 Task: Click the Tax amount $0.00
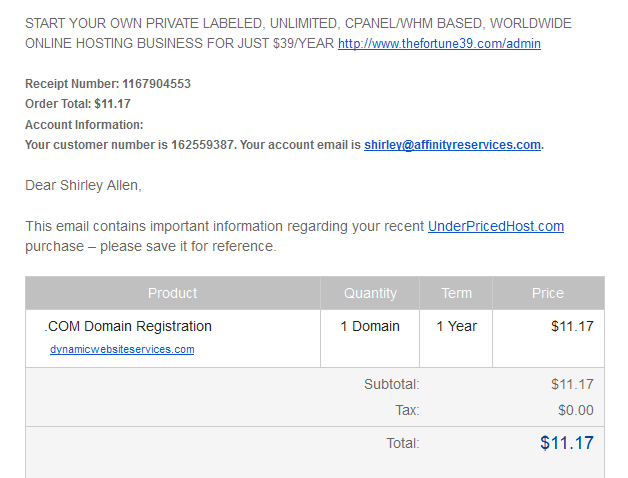click(576, 410)
